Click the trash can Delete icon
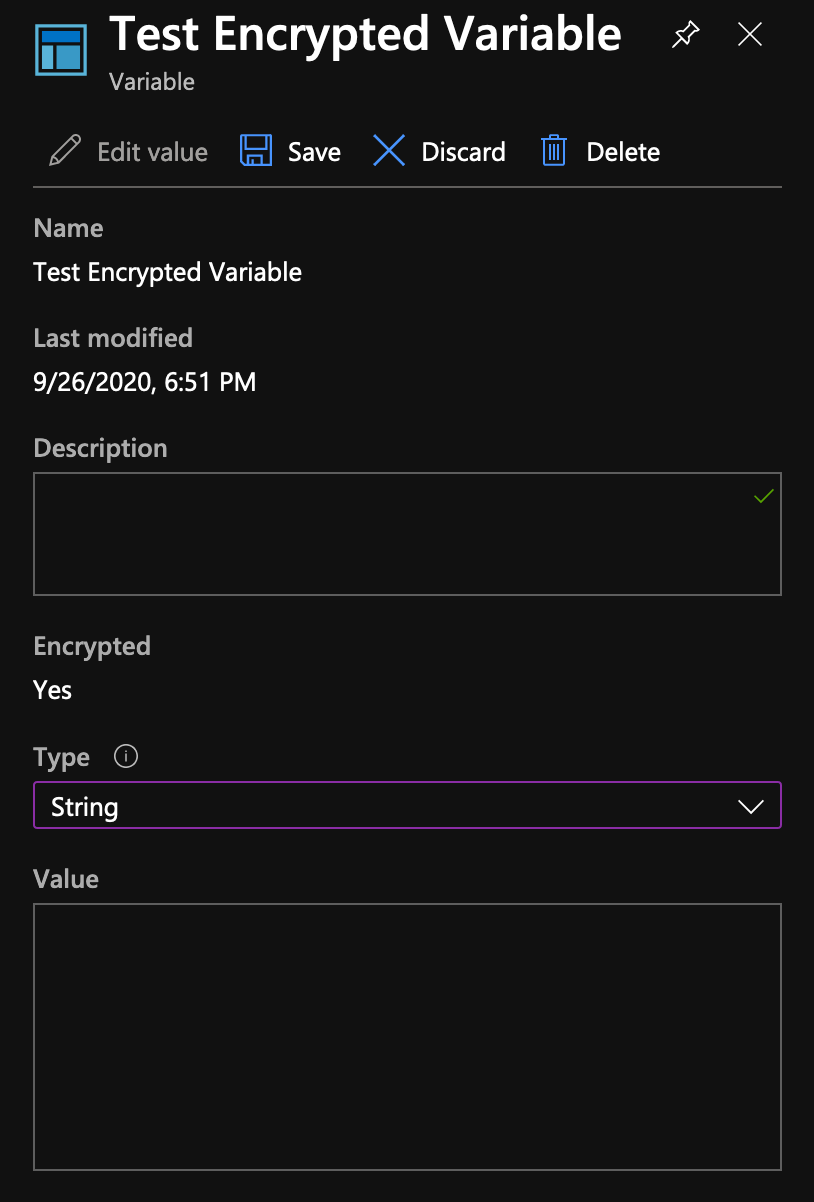Screen dimensions: 814x1202 [x=554, y=152]
